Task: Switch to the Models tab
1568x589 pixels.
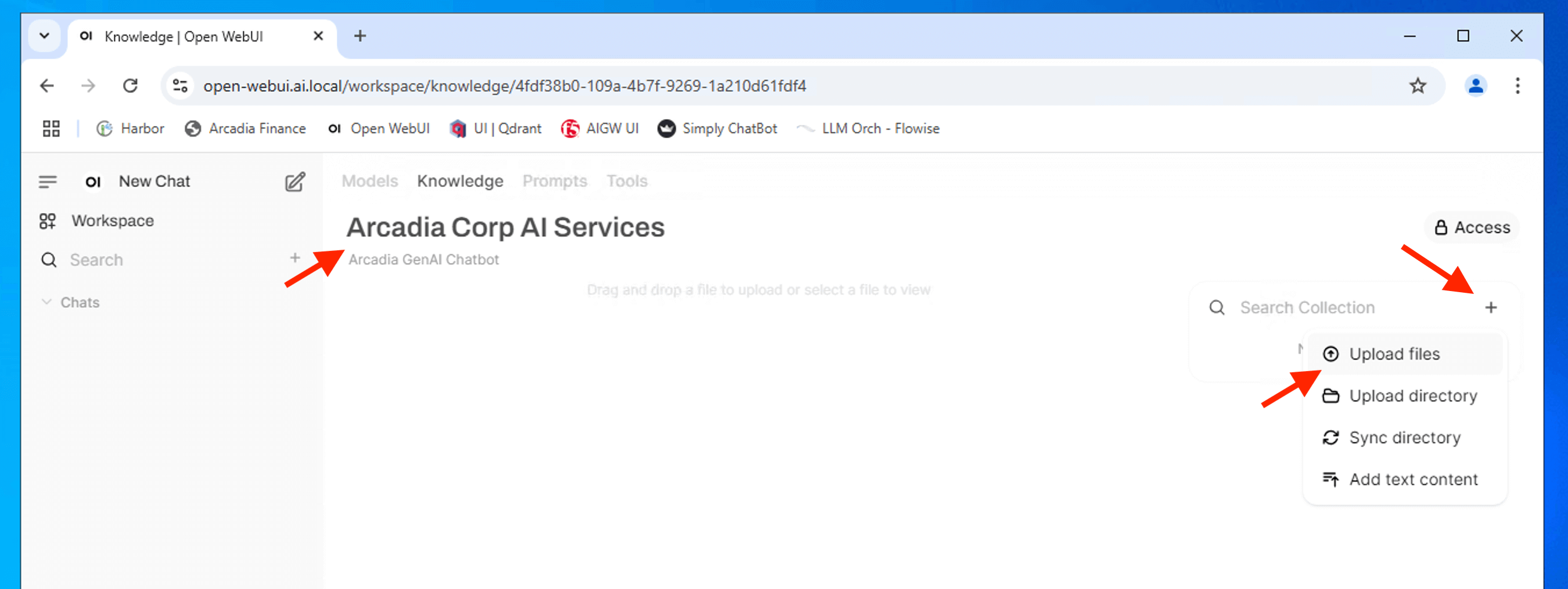Action: click(x=369, y=181)
